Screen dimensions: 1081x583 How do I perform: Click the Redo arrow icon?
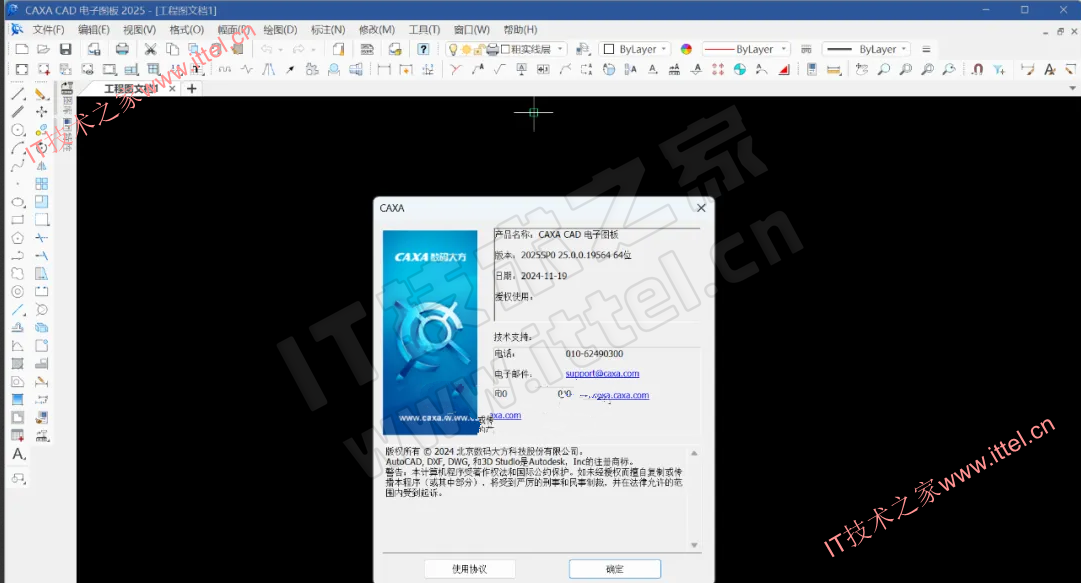pyautogui.click(x=299, y=49)
